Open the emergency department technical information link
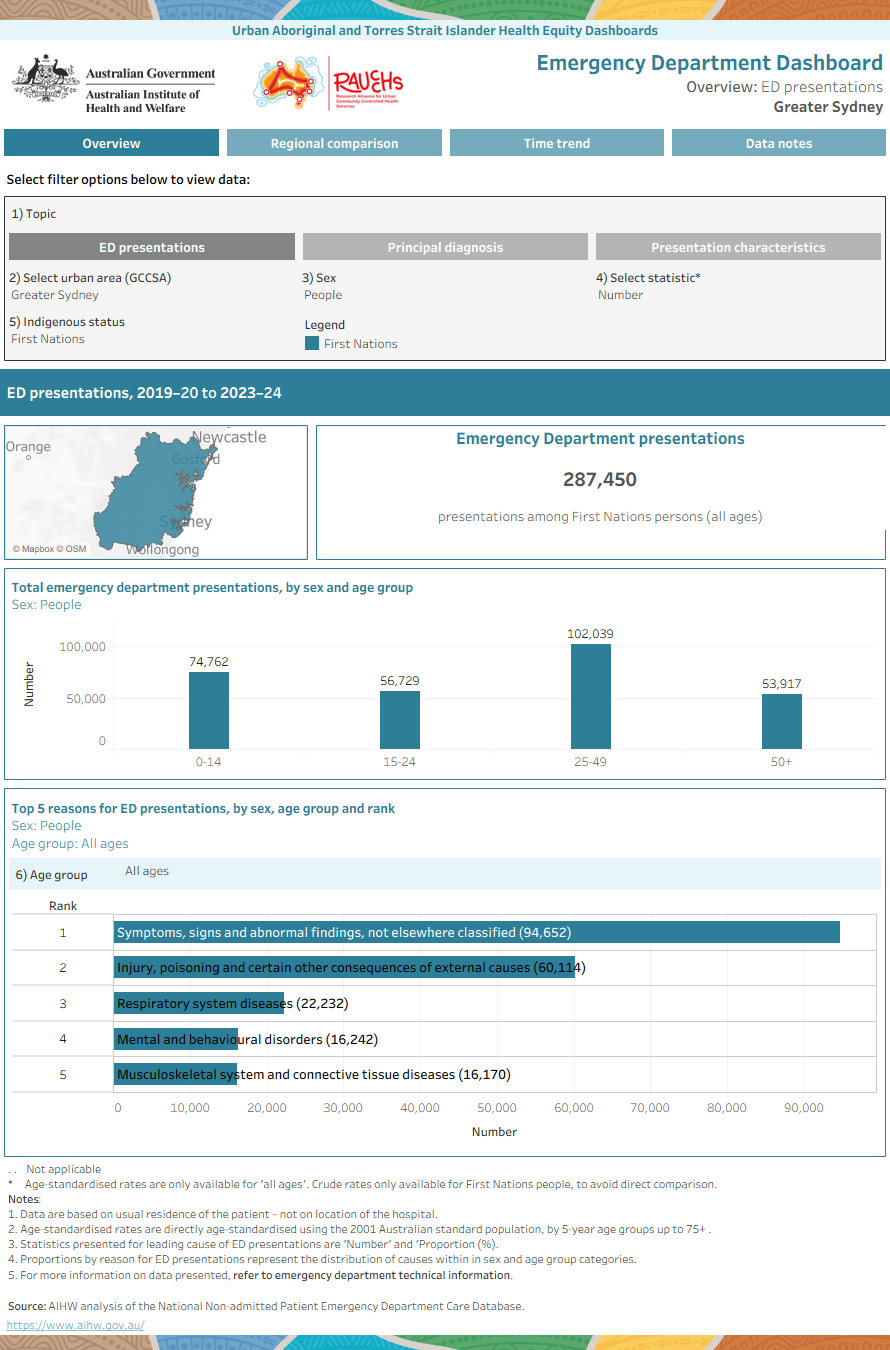The height and width of the screenshot is (1350, 890). (x=372, y=1275)
